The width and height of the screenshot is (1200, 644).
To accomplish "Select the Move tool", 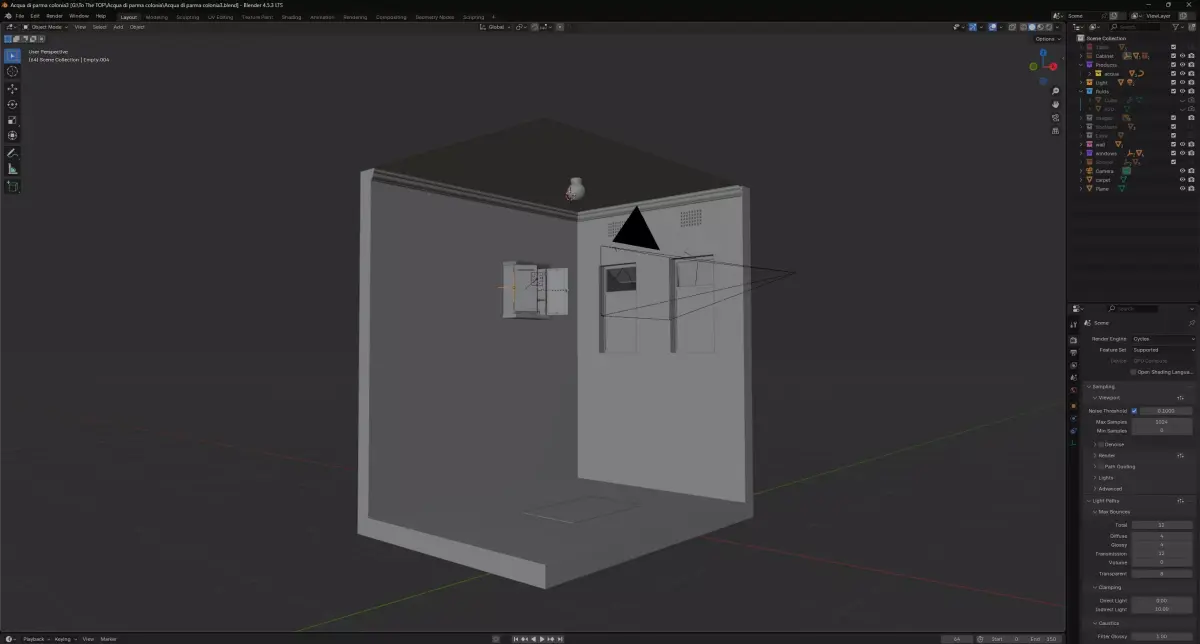I will pos(13,89).
